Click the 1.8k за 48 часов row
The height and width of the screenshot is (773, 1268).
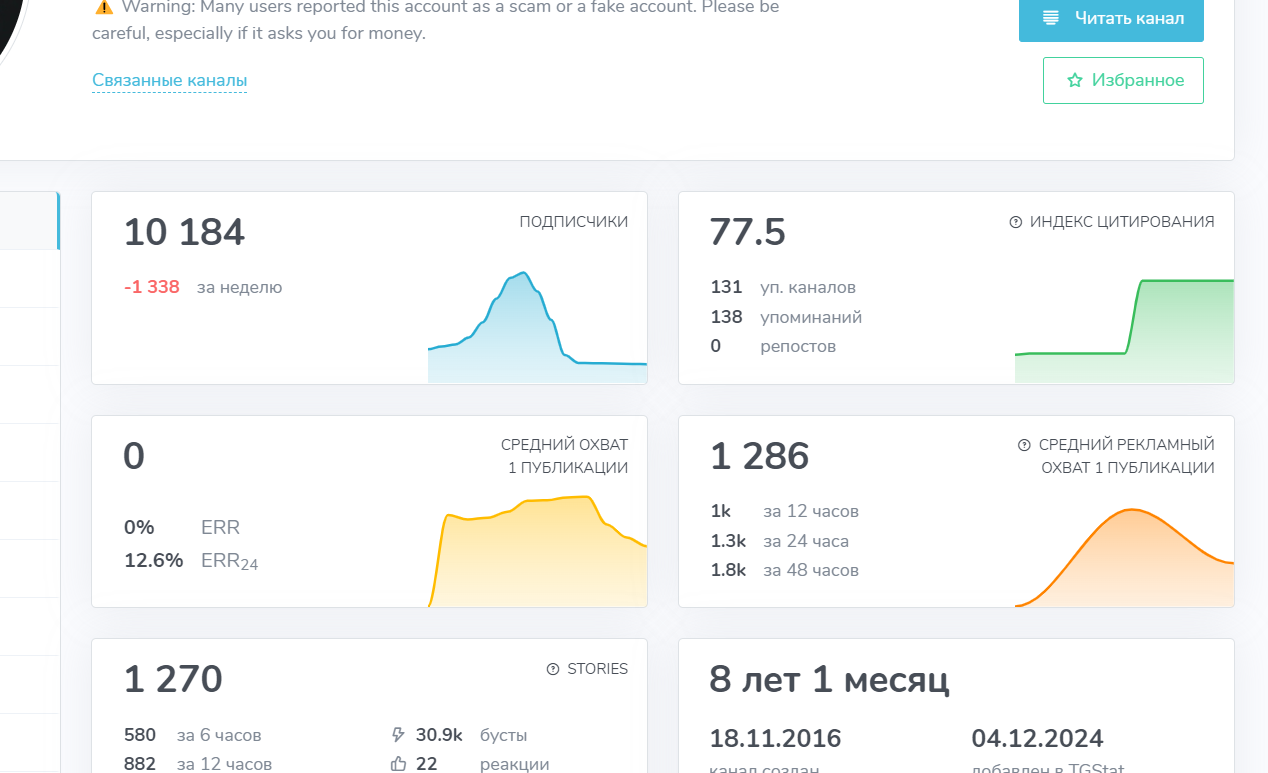pos(785,570)
